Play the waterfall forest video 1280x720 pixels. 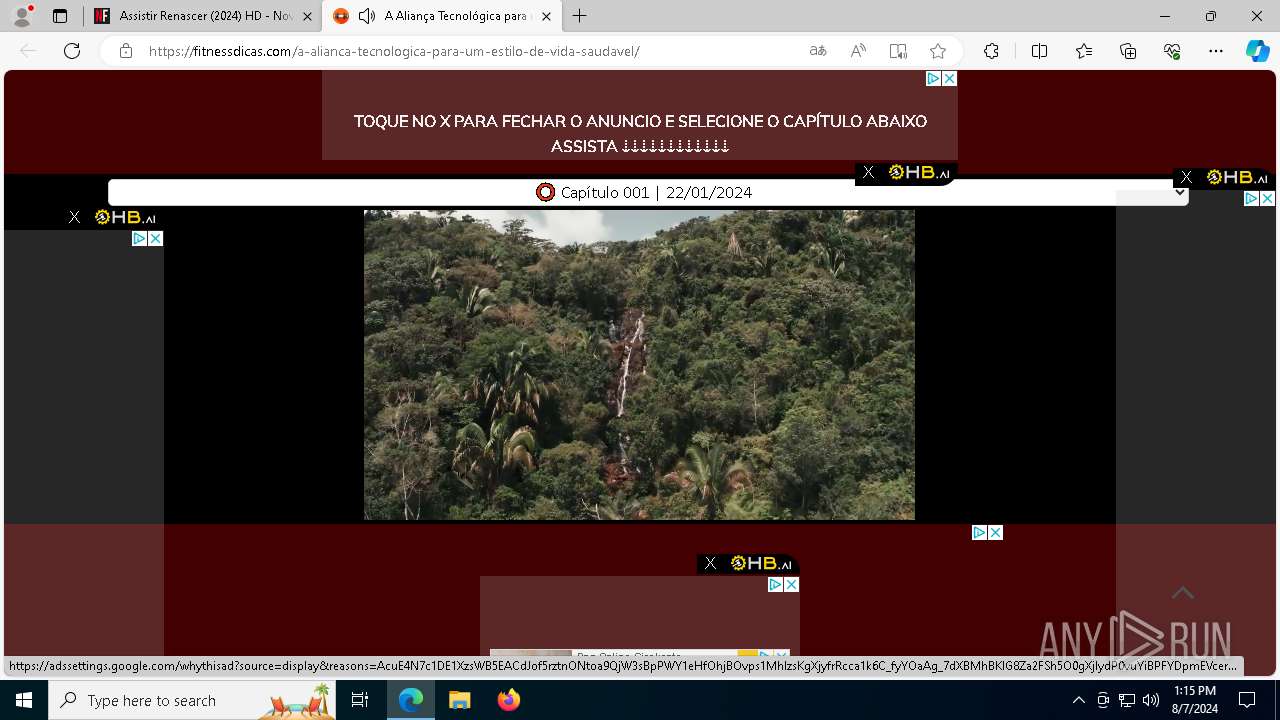(x=639, y=365)
